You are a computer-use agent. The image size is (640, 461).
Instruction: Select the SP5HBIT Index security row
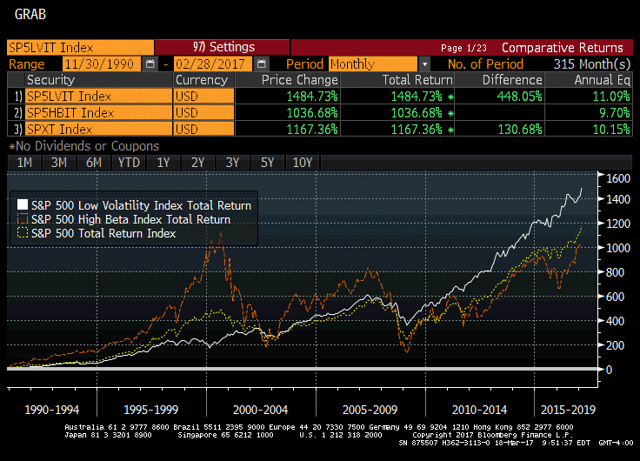click(320, 113)
